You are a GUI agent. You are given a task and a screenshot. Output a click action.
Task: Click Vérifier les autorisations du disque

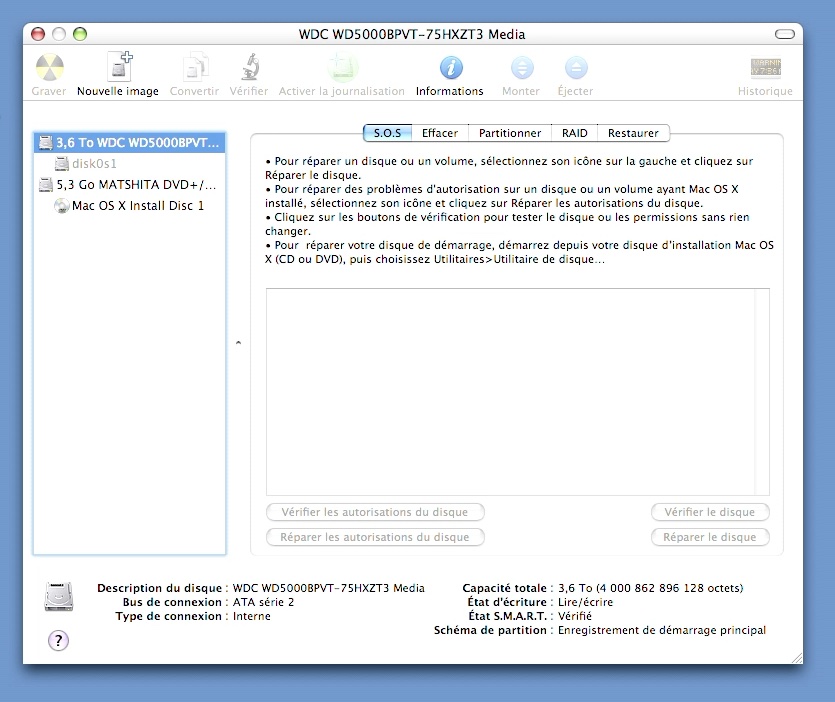[375, 512]
